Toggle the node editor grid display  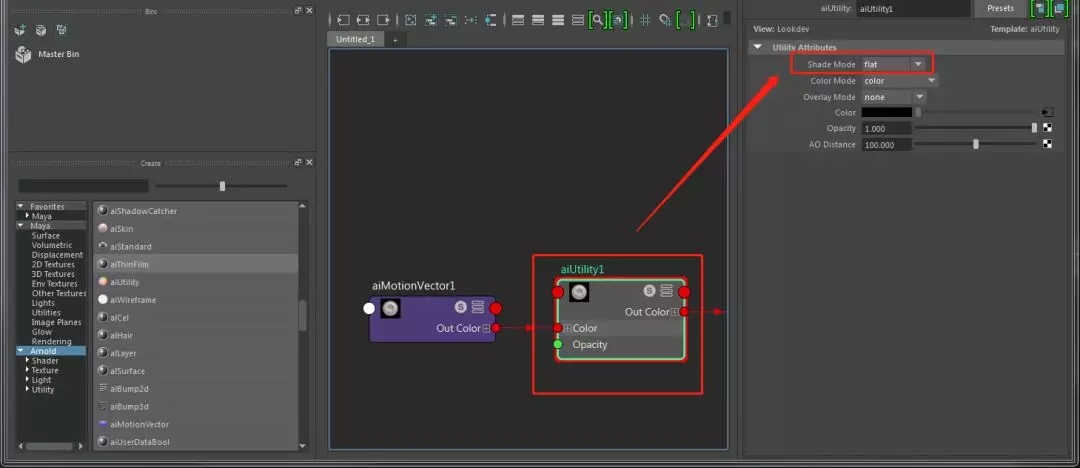tap(645, 21)
